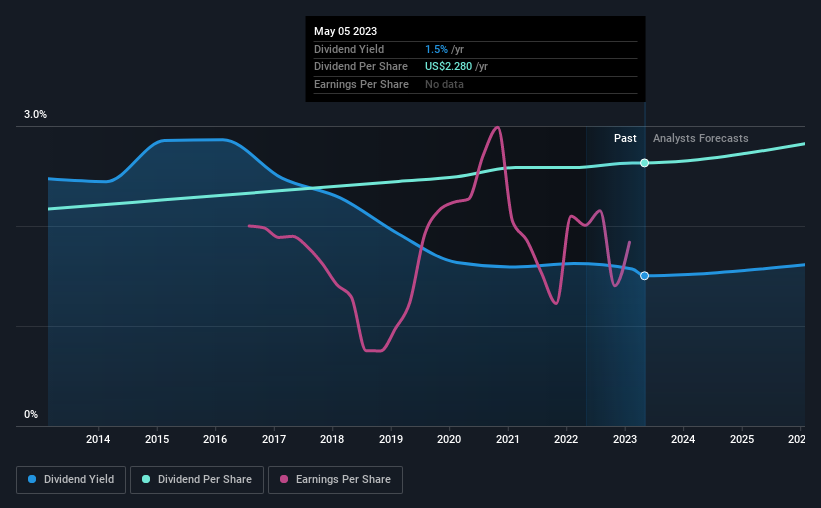Click the 2019 x-axis label

(391, 439)
